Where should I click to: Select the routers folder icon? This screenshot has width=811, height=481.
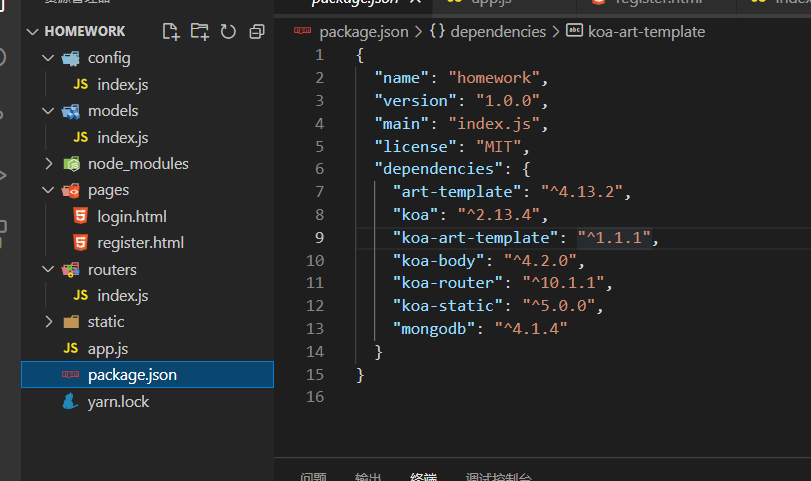(71, 269)
